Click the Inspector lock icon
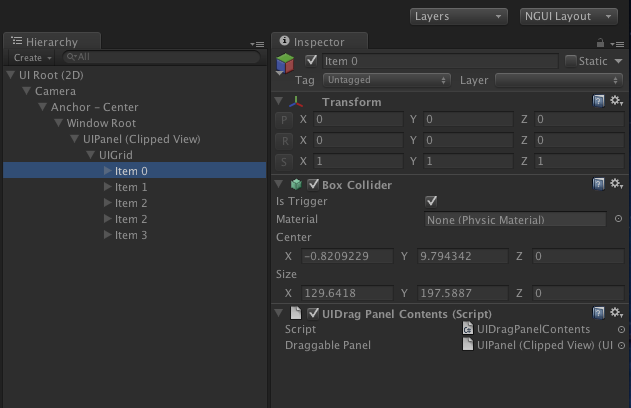This screenshot has width=631, height=408. [600, 43]
